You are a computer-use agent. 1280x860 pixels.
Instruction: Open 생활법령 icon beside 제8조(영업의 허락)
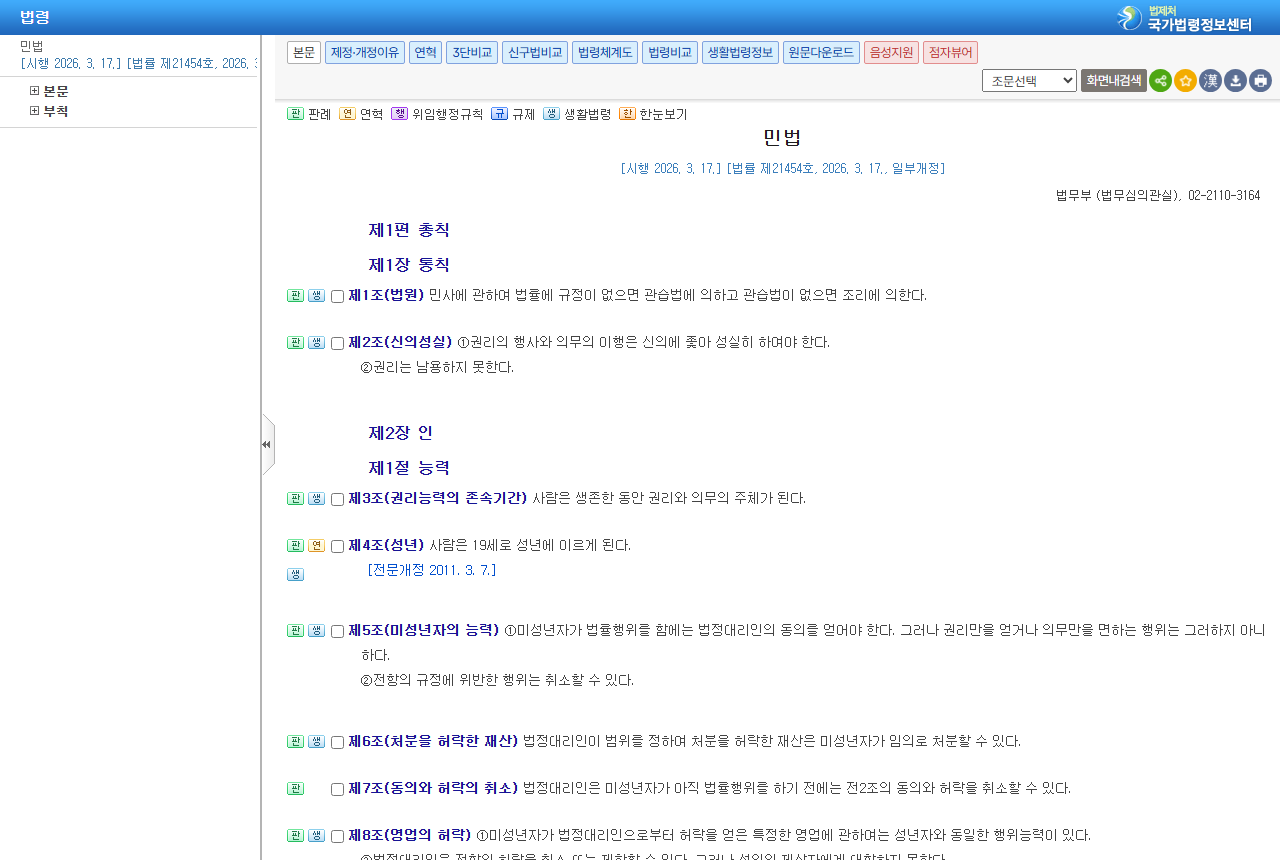click(x=316, y=836)
